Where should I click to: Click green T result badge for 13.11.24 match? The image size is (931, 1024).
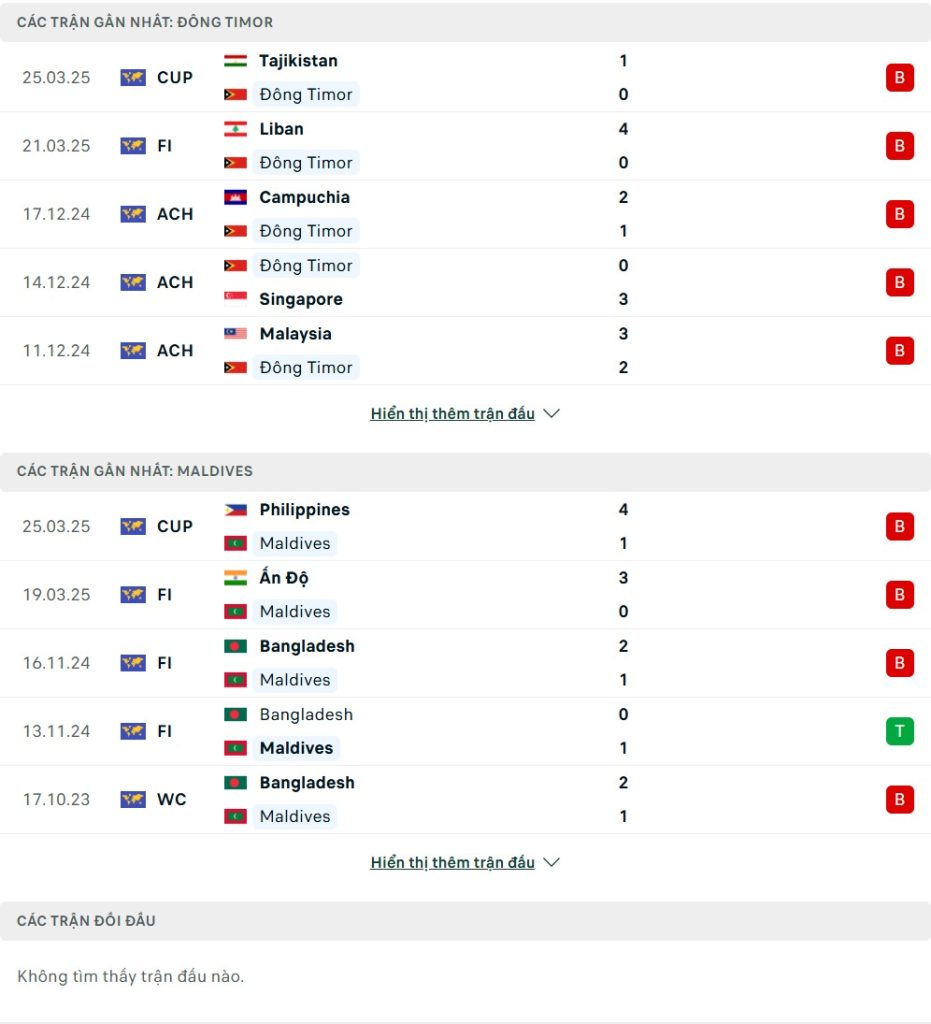click(900, 731)
